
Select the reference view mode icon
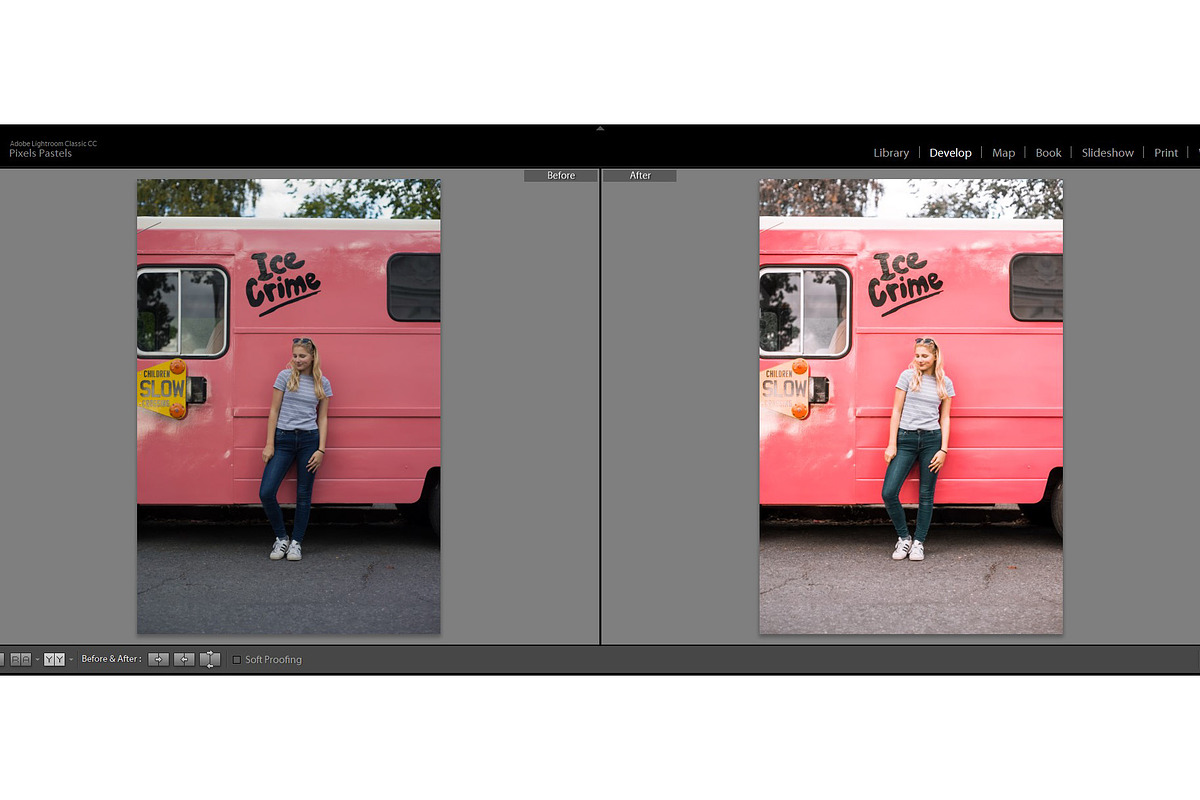21,659
